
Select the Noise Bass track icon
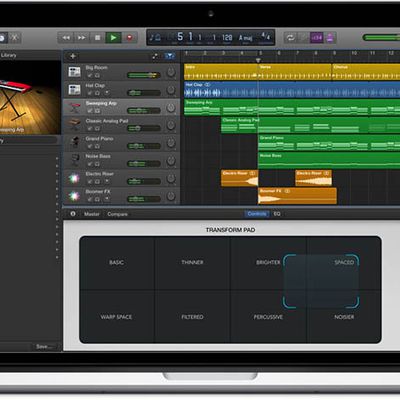click(74, 160)
